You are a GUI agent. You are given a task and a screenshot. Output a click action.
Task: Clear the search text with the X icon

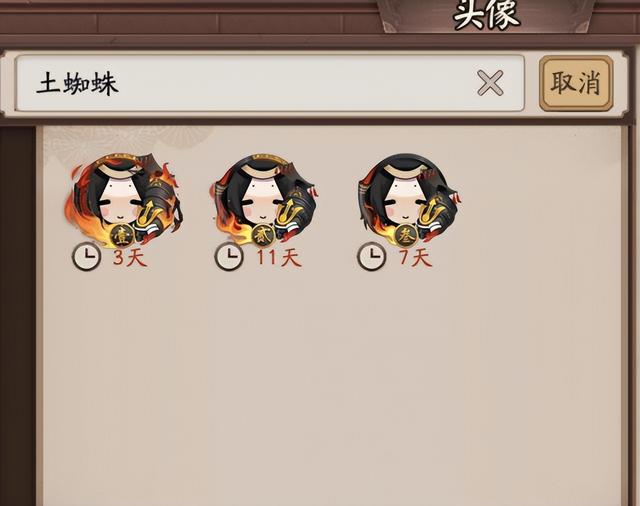(490, 83)
